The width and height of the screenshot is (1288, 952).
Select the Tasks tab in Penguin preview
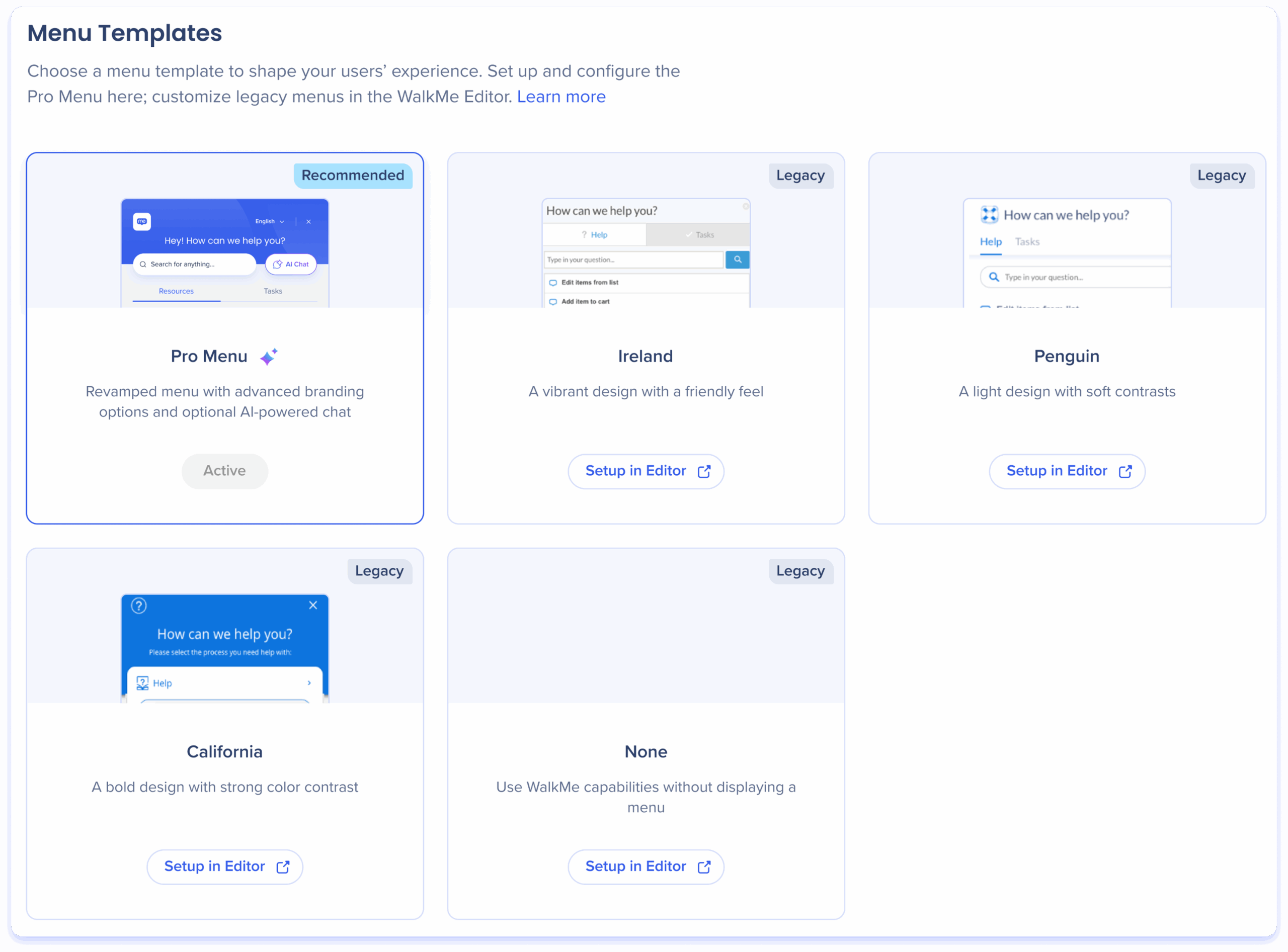coord(1027,241)
